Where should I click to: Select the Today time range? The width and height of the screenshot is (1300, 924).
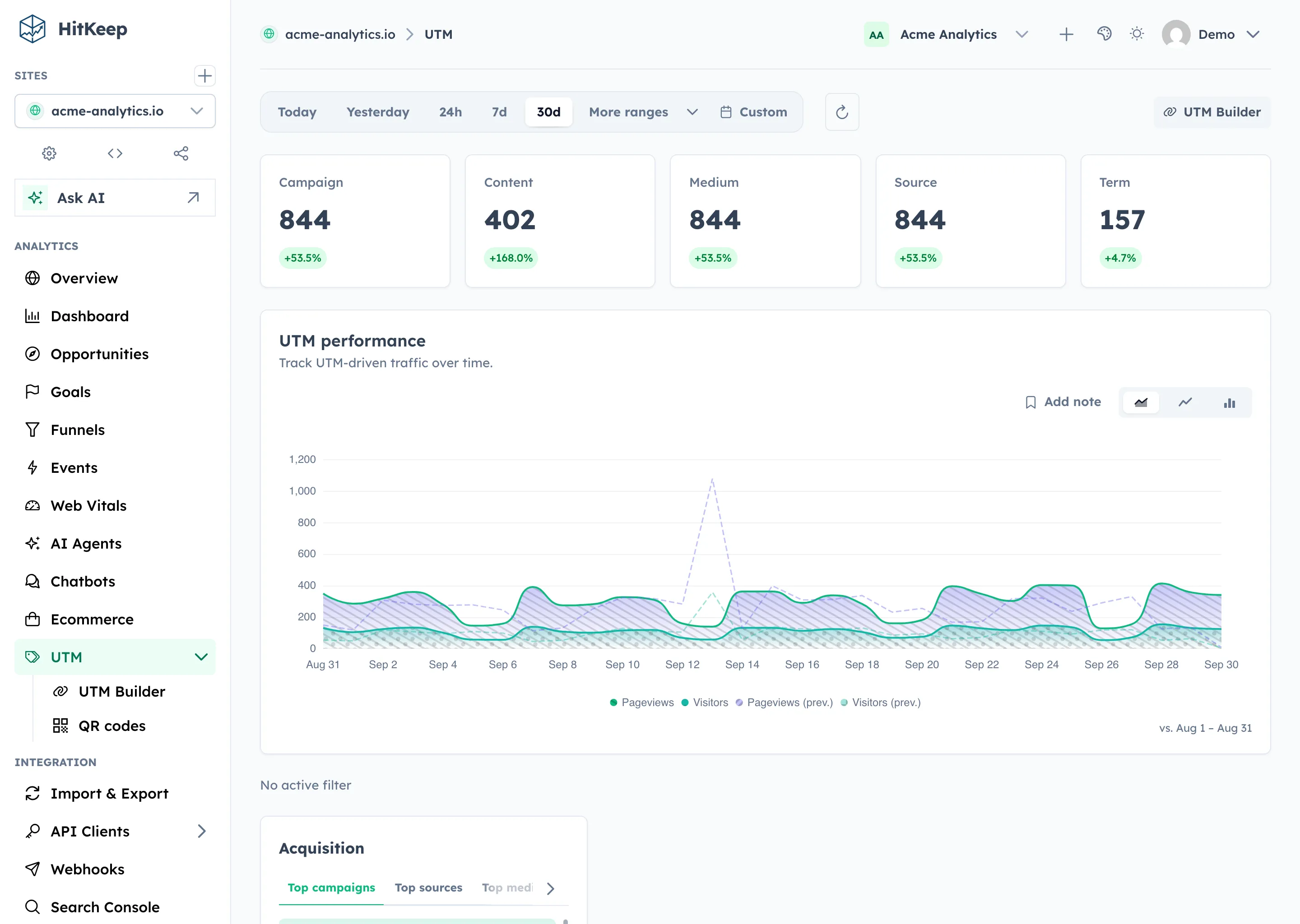(x=297, y=112)
